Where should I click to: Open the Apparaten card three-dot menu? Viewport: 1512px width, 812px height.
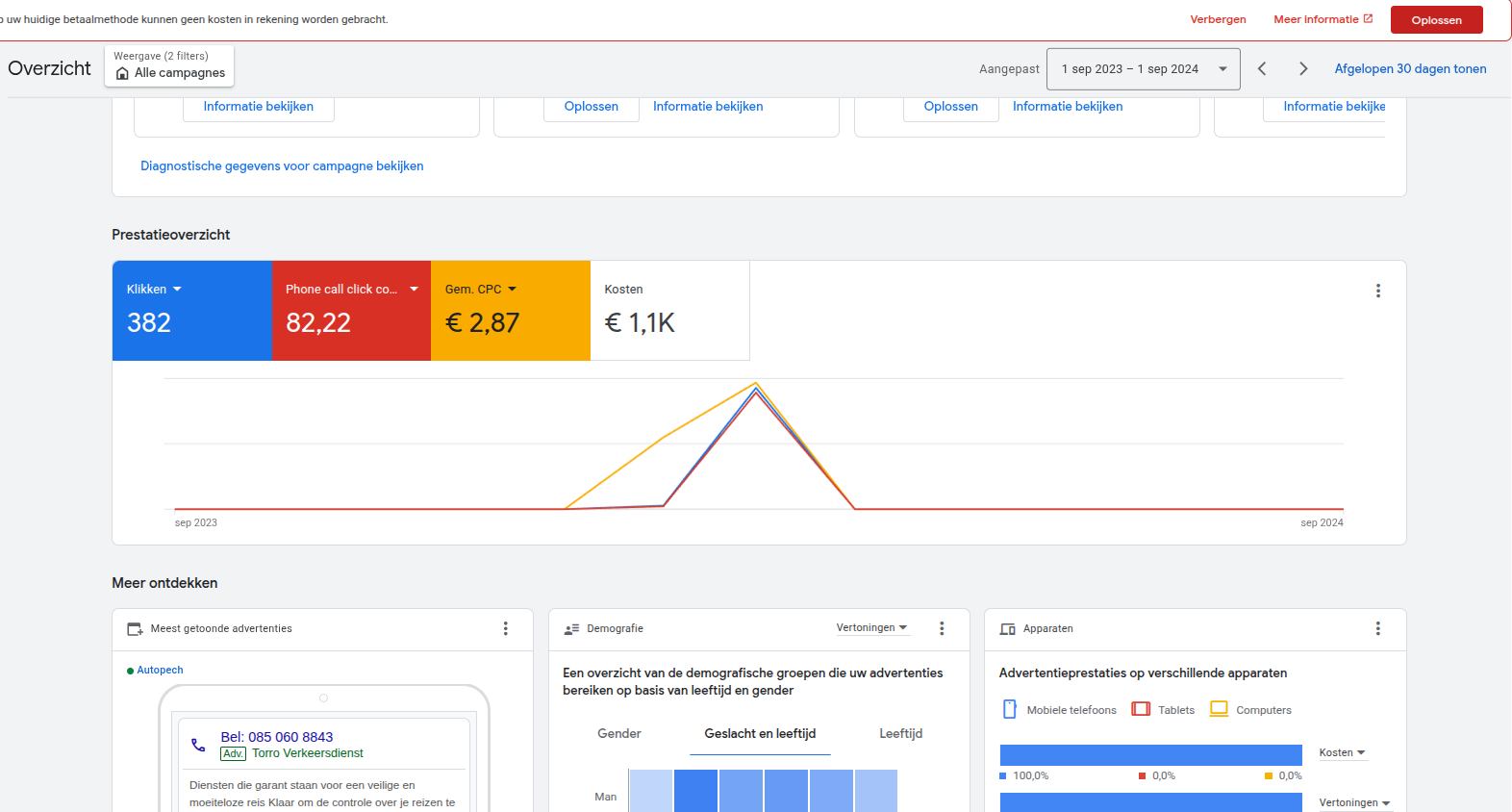1378,628
